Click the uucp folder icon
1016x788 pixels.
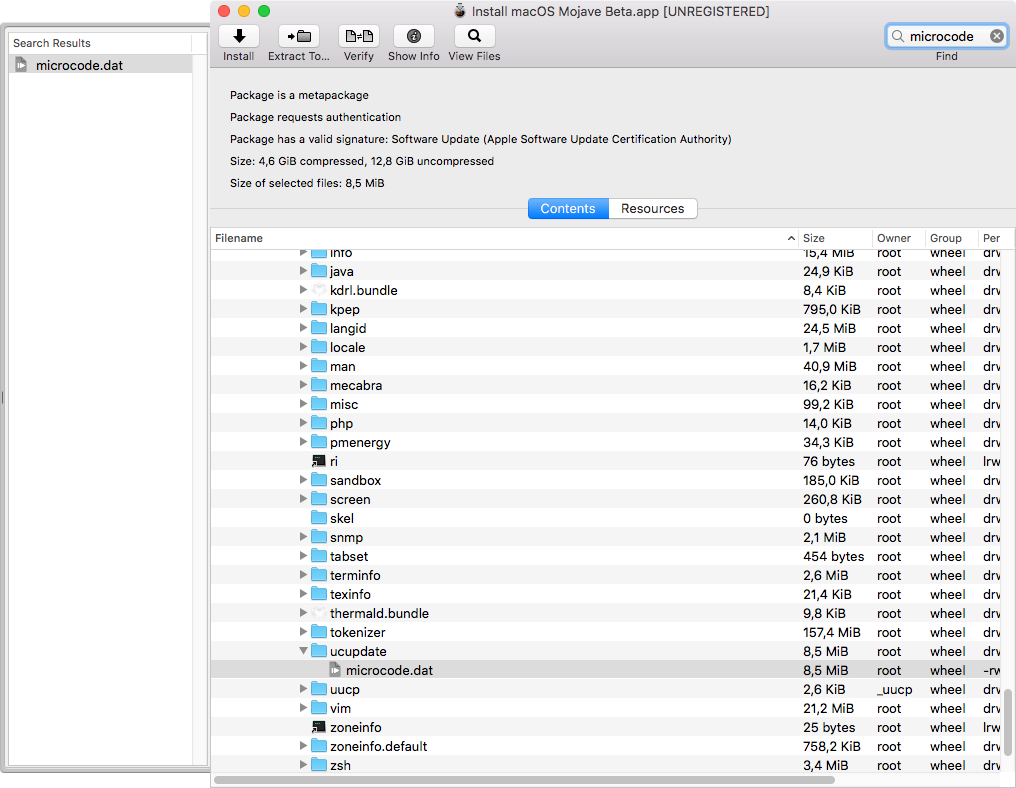pos(319,689)
